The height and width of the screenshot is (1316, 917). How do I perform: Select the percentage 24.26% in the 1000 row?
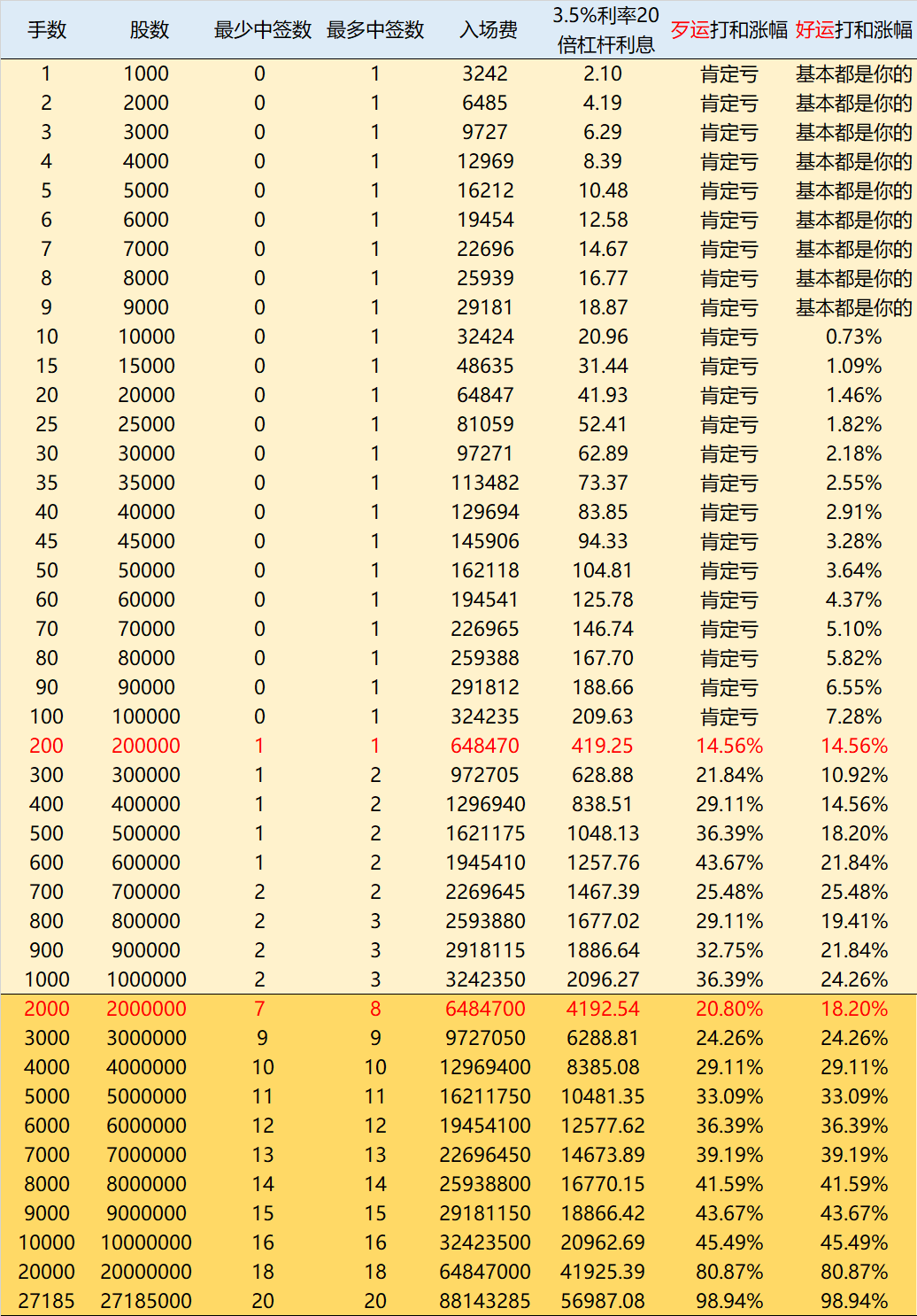854,979
